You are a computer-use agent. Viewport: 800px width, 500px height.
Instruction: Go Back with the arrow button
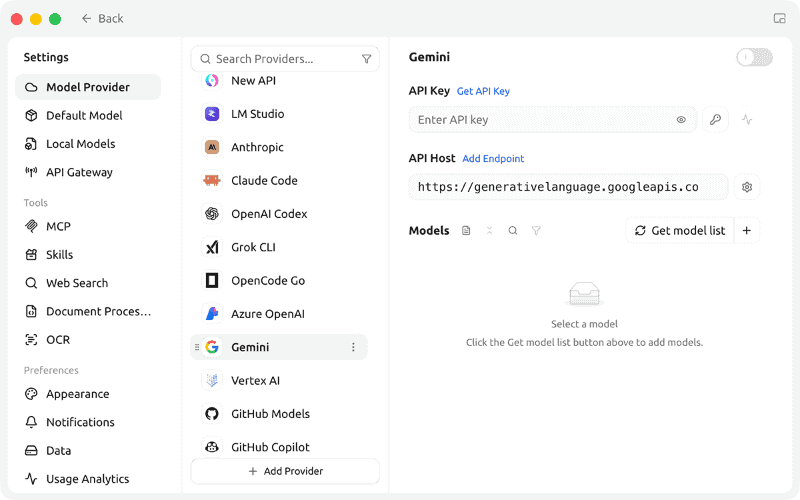coord(103,19)
